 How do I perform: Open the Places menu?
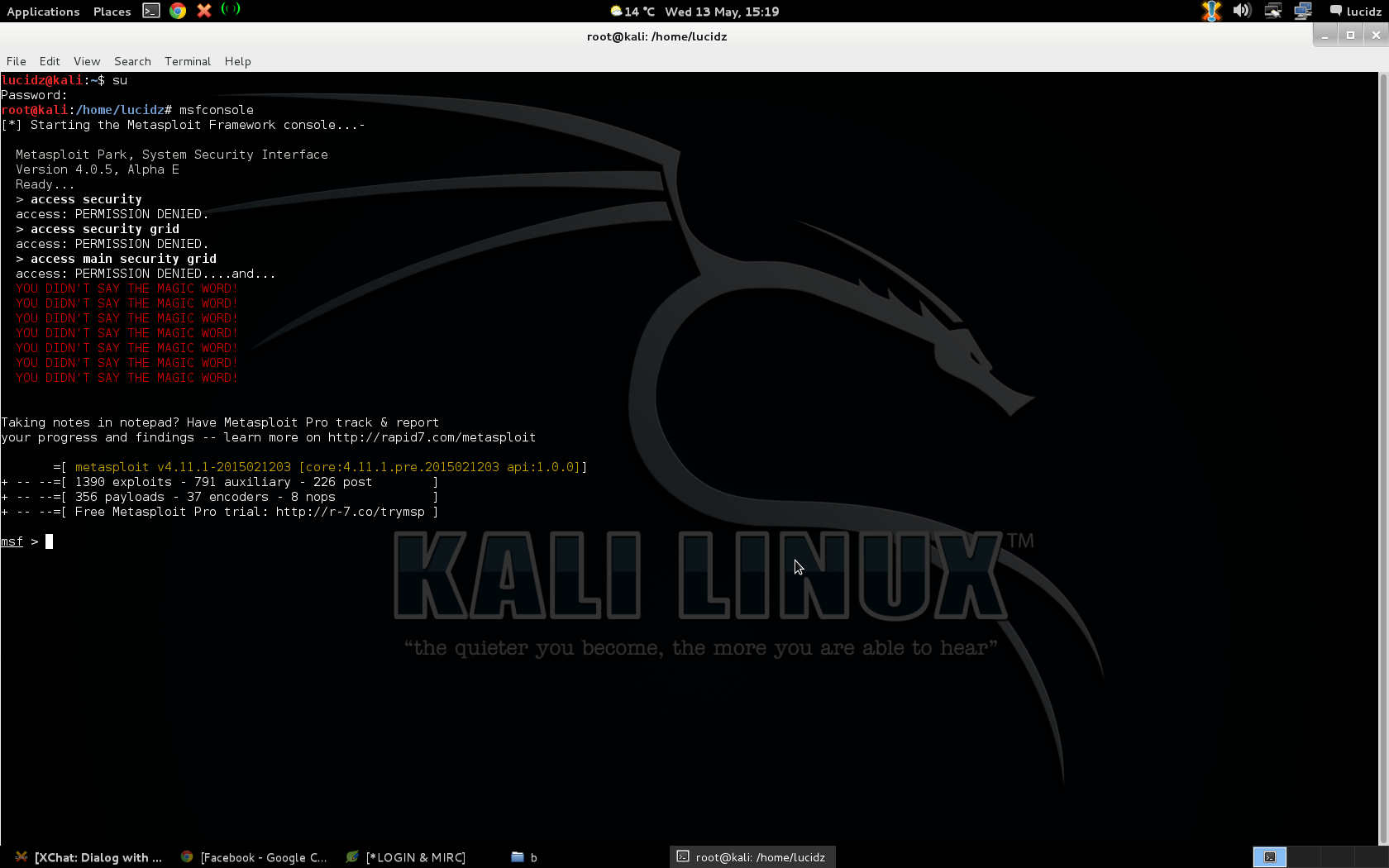coord(112,12)
